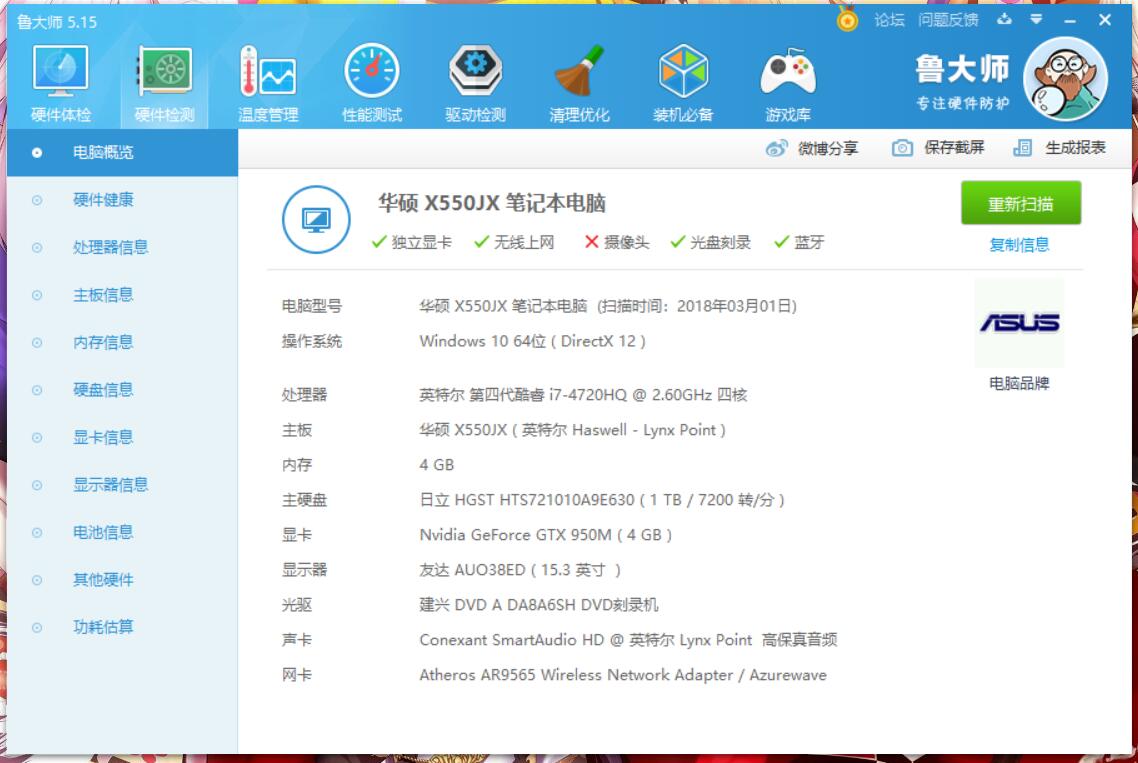This screenshot has width=1138, height=763.
Task: Open 问题反馈 feedback link
Action: (948, 20)
